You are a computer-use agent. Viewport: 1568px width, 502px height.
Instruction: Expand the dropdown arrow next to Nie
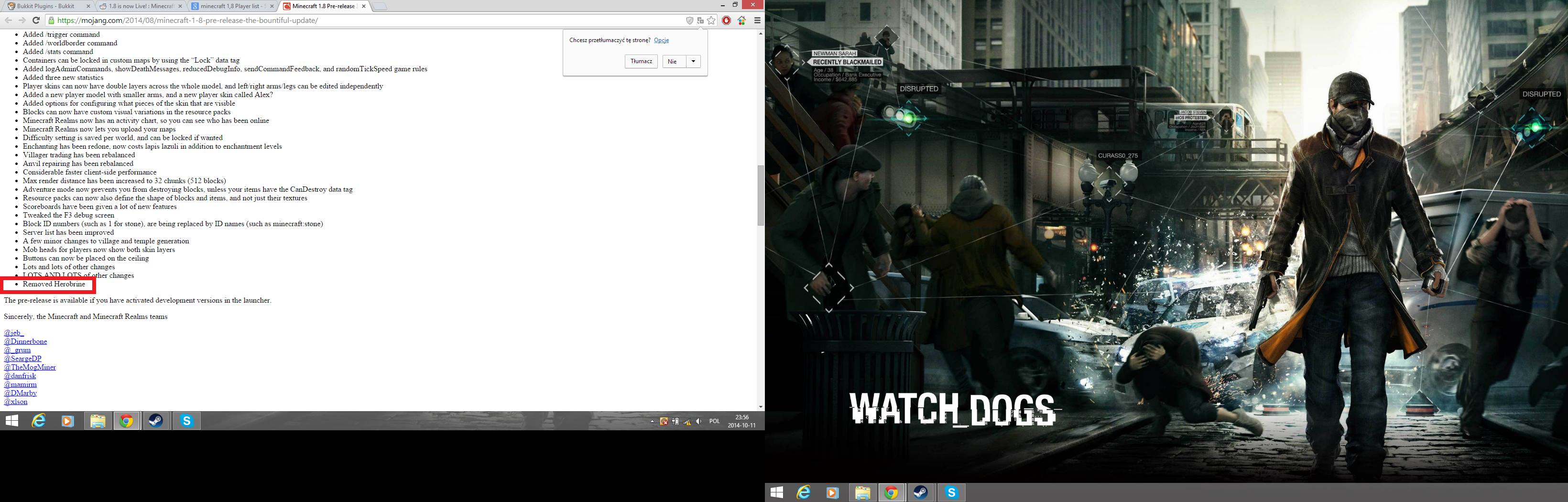click(693, 62)
